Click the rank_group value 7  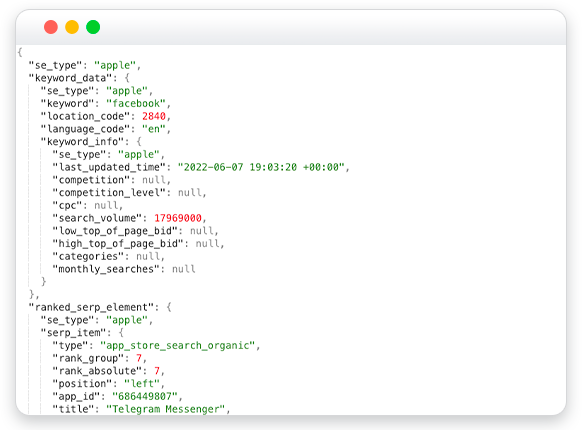(139, 358)
